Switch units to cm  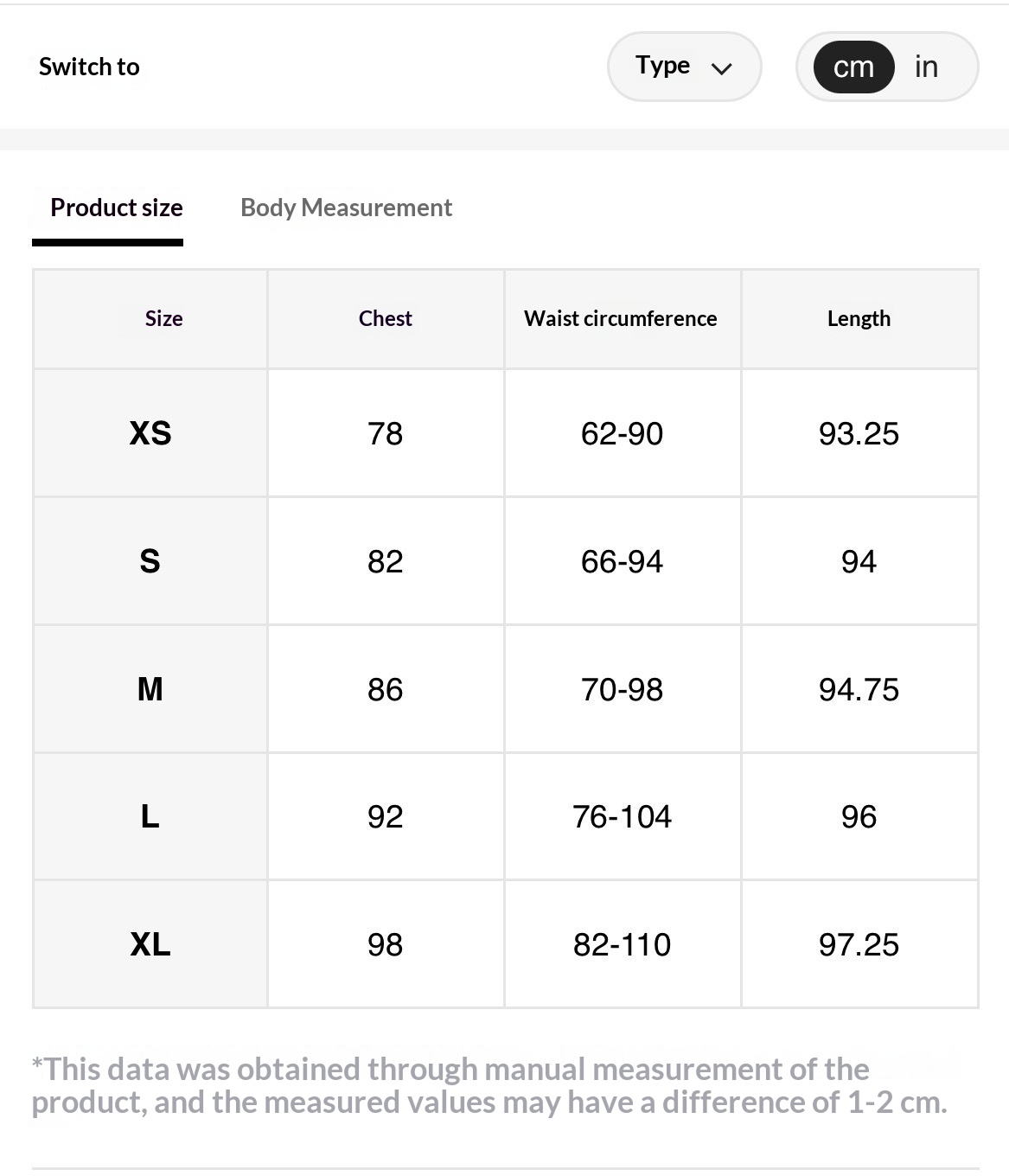[x=853, y=67]
